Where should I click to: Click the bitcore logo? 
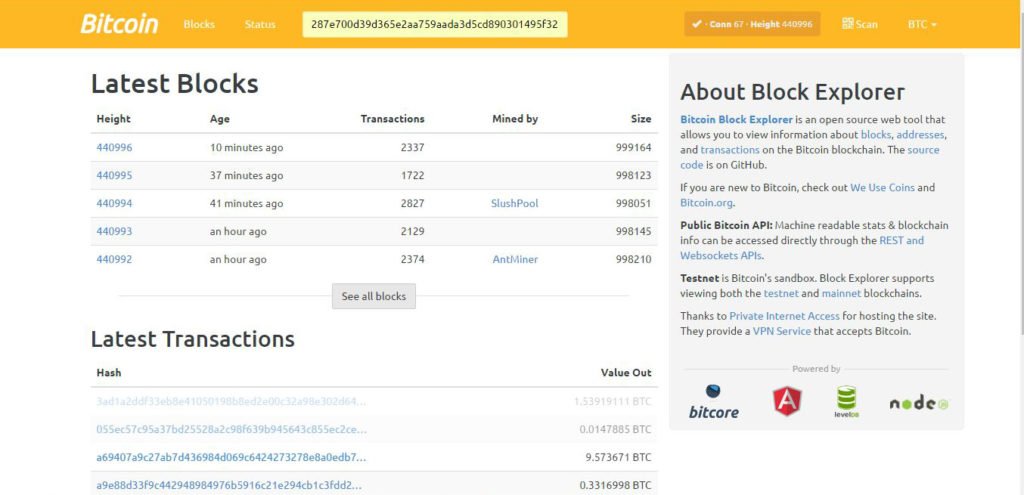click(x=714, y=402)
